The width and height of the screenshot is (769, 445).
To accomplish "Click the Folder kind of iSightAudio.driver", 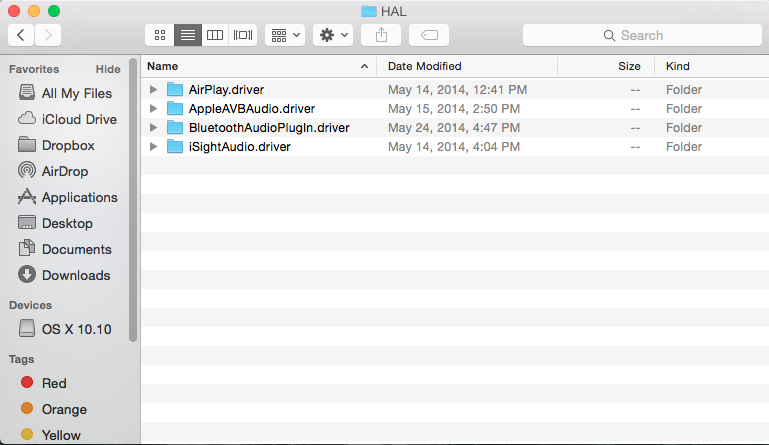I will pyautogui.click(x=684, y=147).
